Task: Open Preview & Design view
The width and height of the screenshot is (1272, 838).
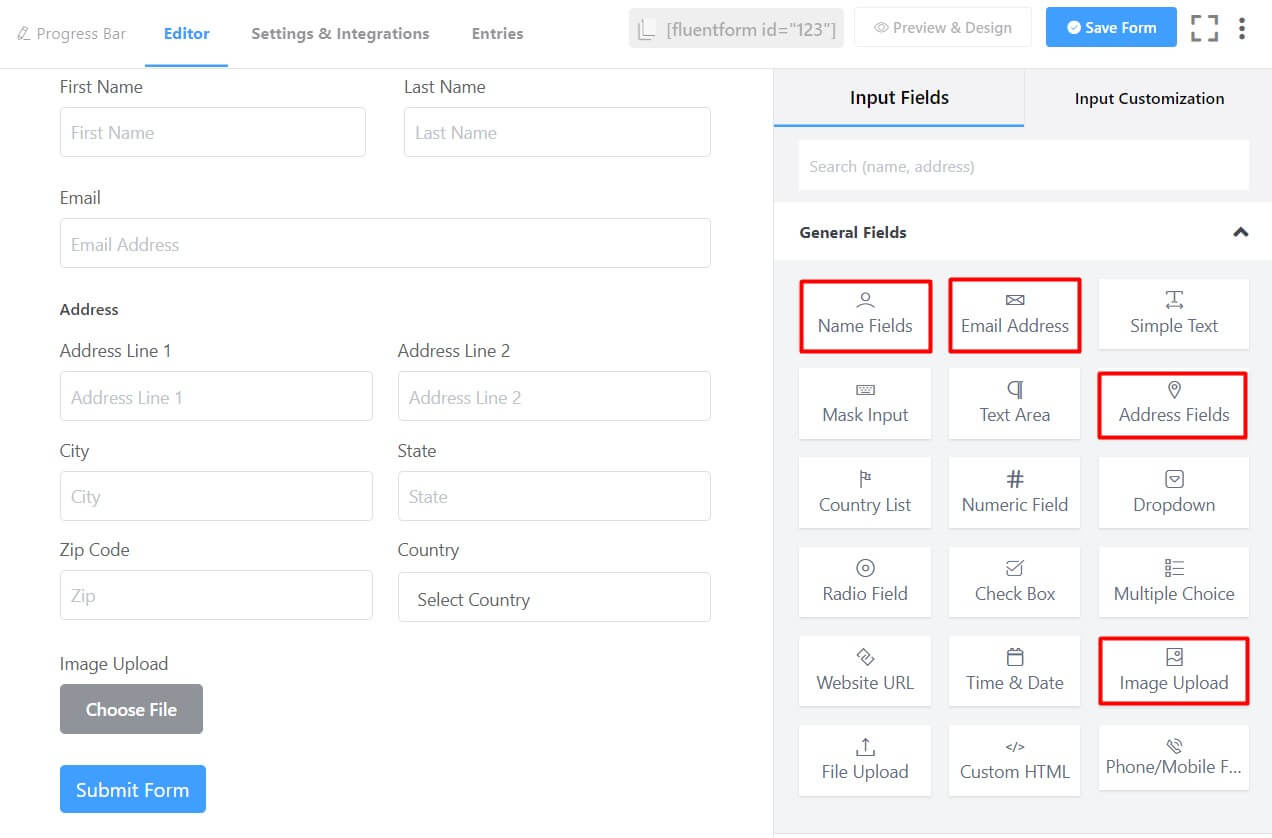Action: 941,27
